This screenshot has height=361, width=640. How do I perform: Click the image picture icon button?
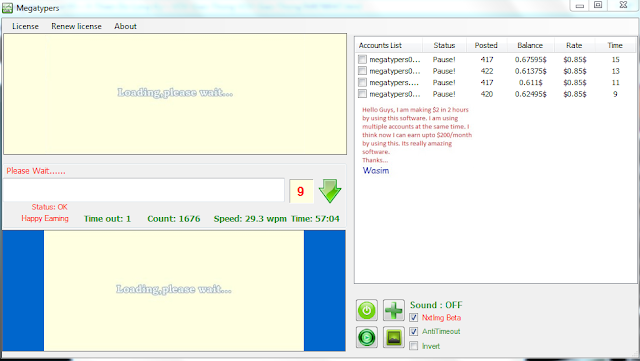393,337
